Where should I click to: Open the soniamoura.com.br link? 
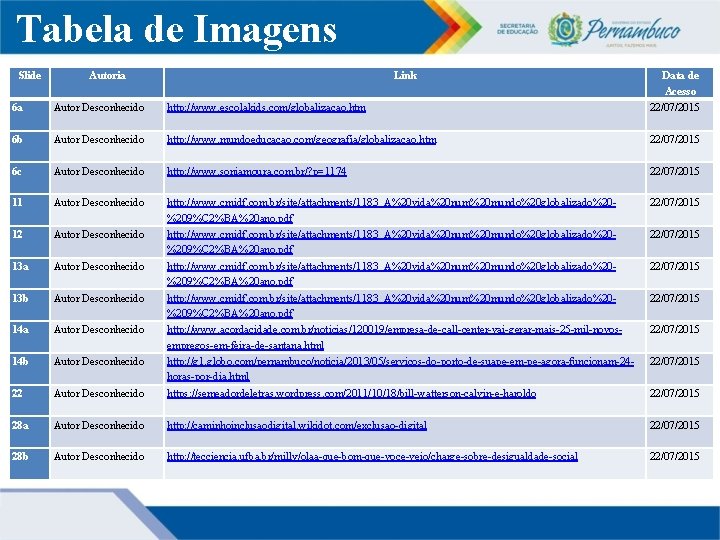click(257, 172)
